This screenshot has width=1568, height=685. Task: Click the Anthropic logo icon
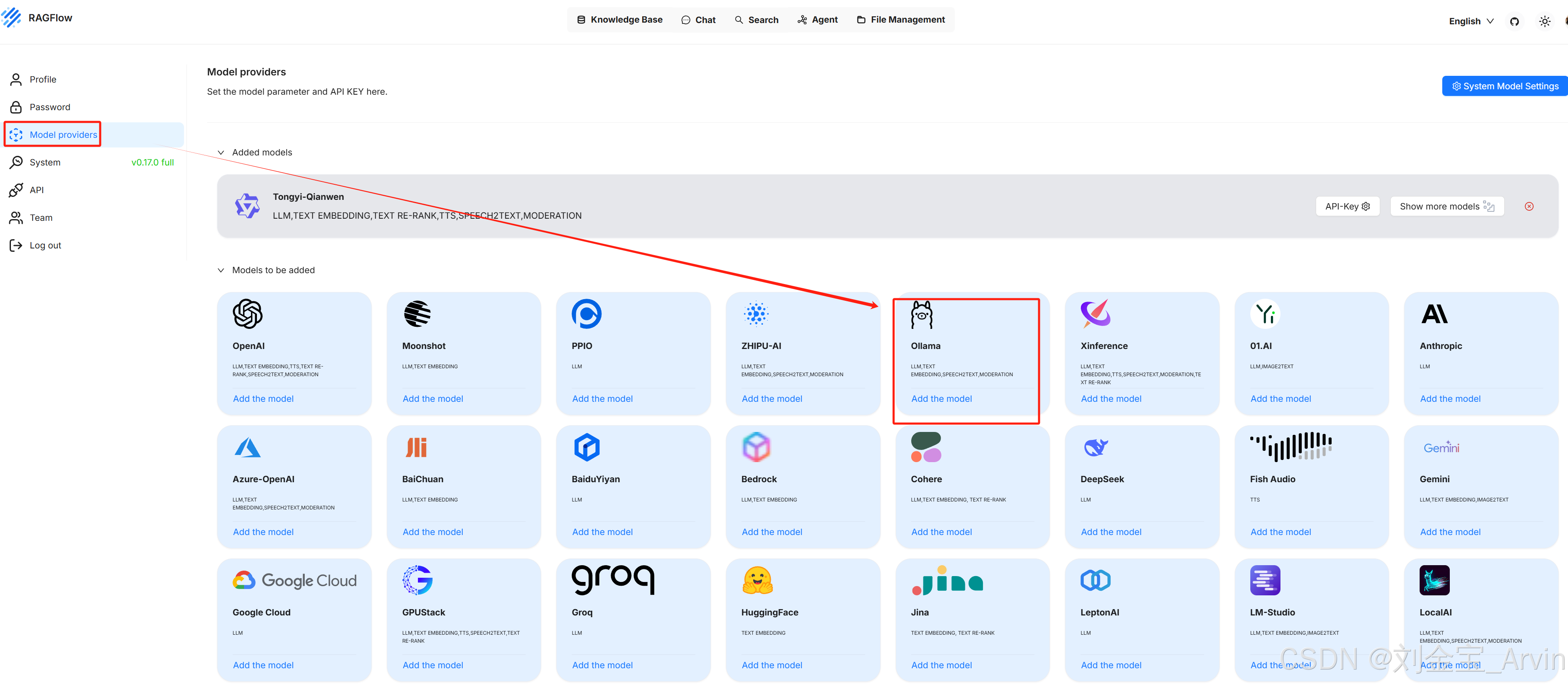tap(1434, 314)
